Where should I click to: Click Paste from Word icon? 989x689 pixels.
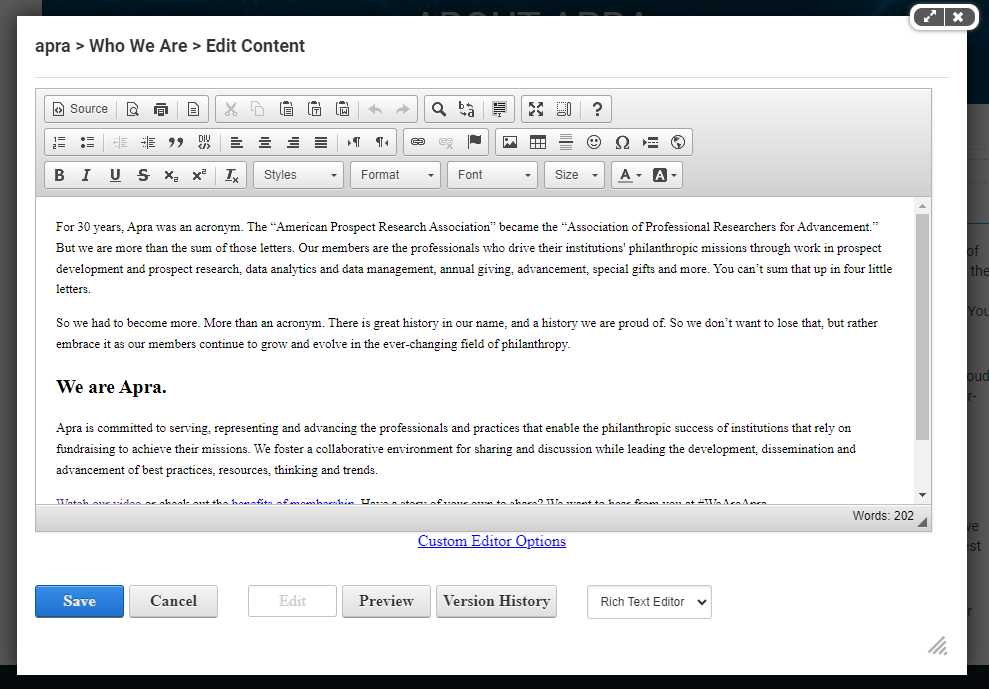[x=342, y=109]
